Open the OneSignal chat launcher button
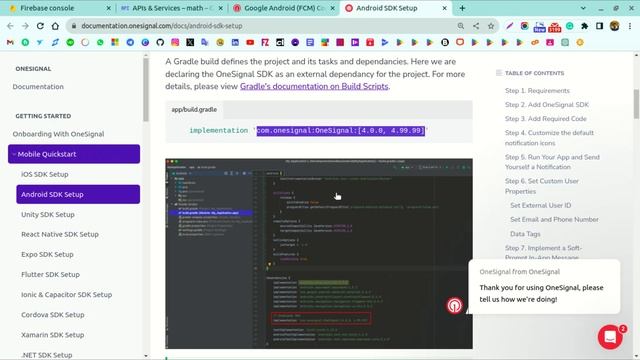 [x=610, y=337]
